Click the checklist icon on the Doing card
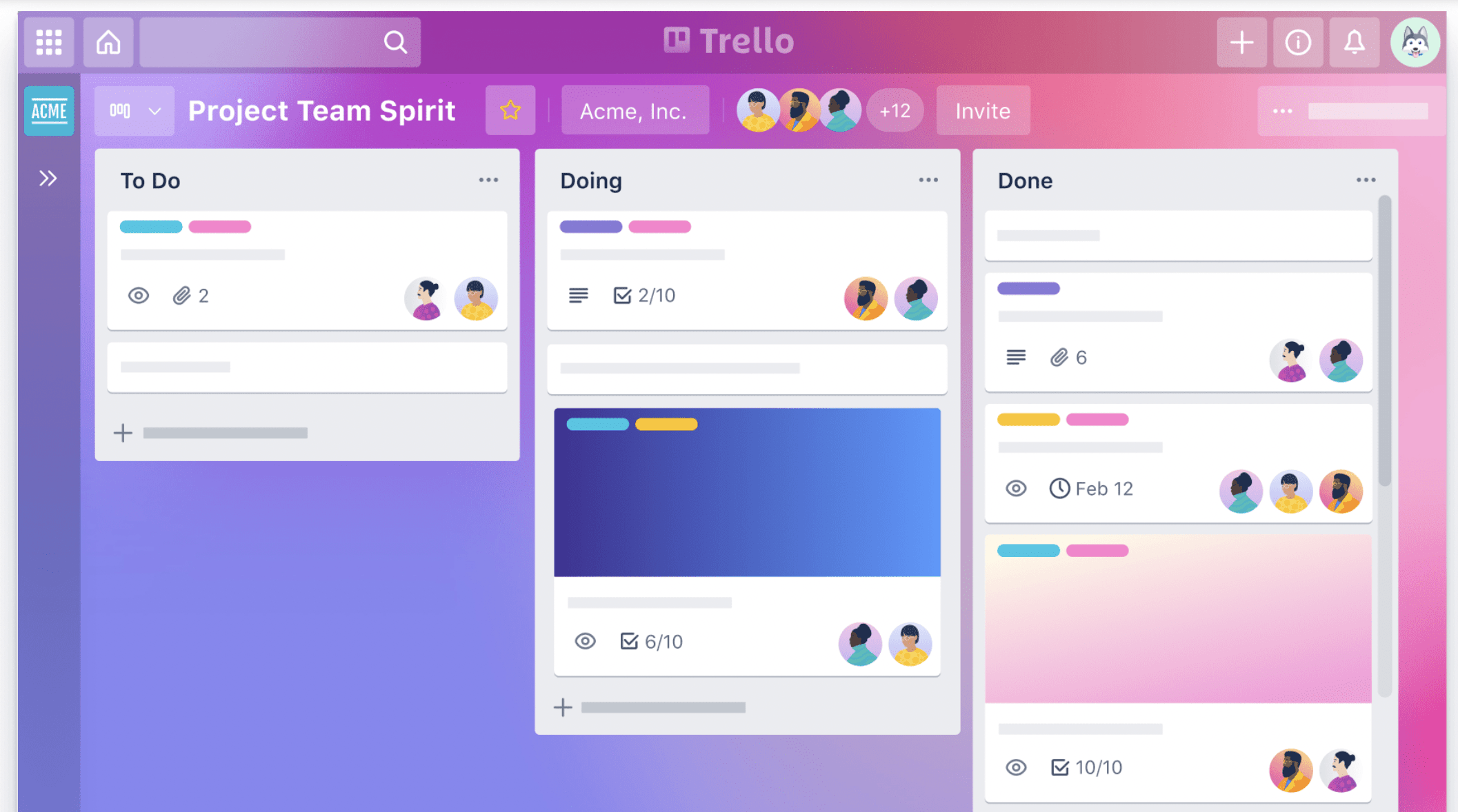This screenshot has width=1458, height=812. click(x=620, y=294)
